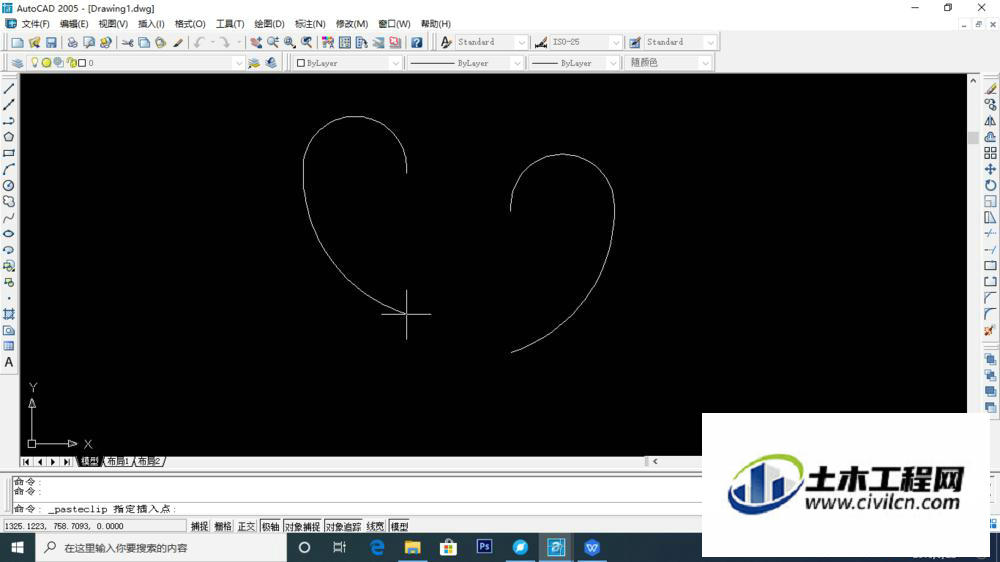Click the Explode tool
The width and height of the screenshot is (1000, 562).
[x=990, y=330]
